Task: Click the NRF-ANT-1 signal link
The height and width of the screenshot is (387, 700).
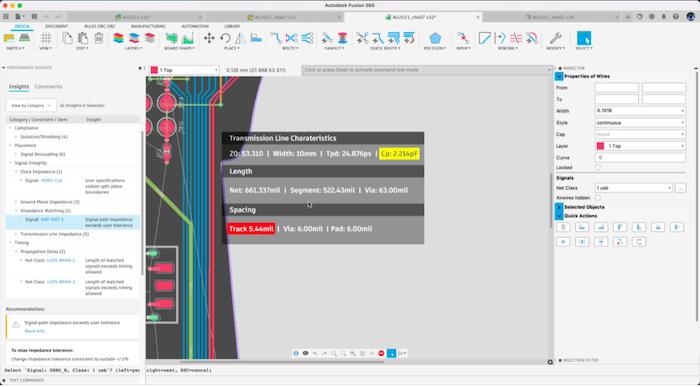Action: point(52,220)
